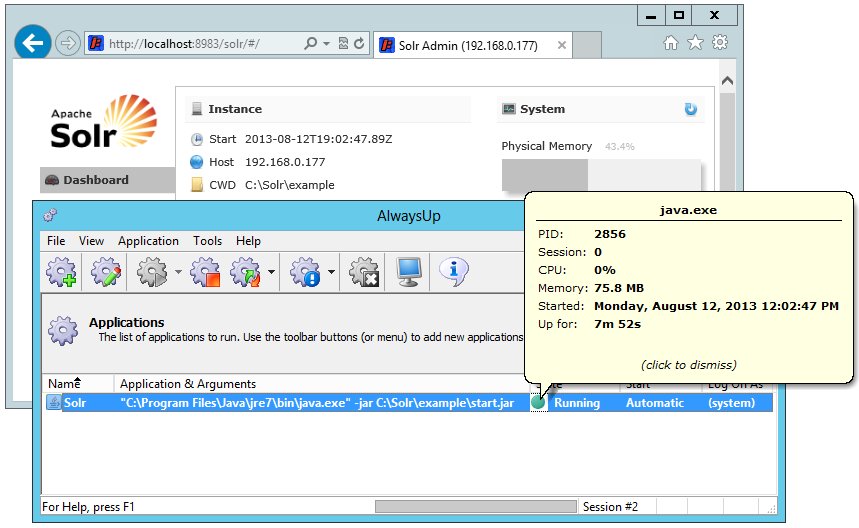Click the Running state cell

pyautogui.click(x=577, y=403)
